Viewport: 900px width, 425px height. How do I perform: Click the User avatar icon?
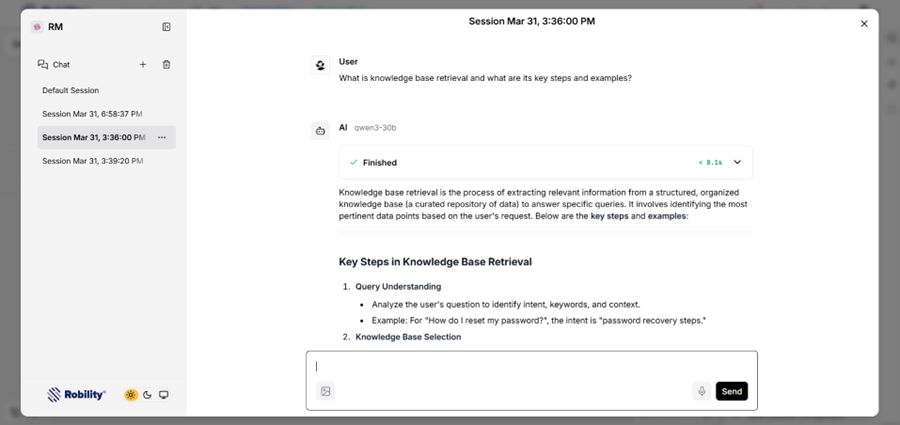click(320, 66)
